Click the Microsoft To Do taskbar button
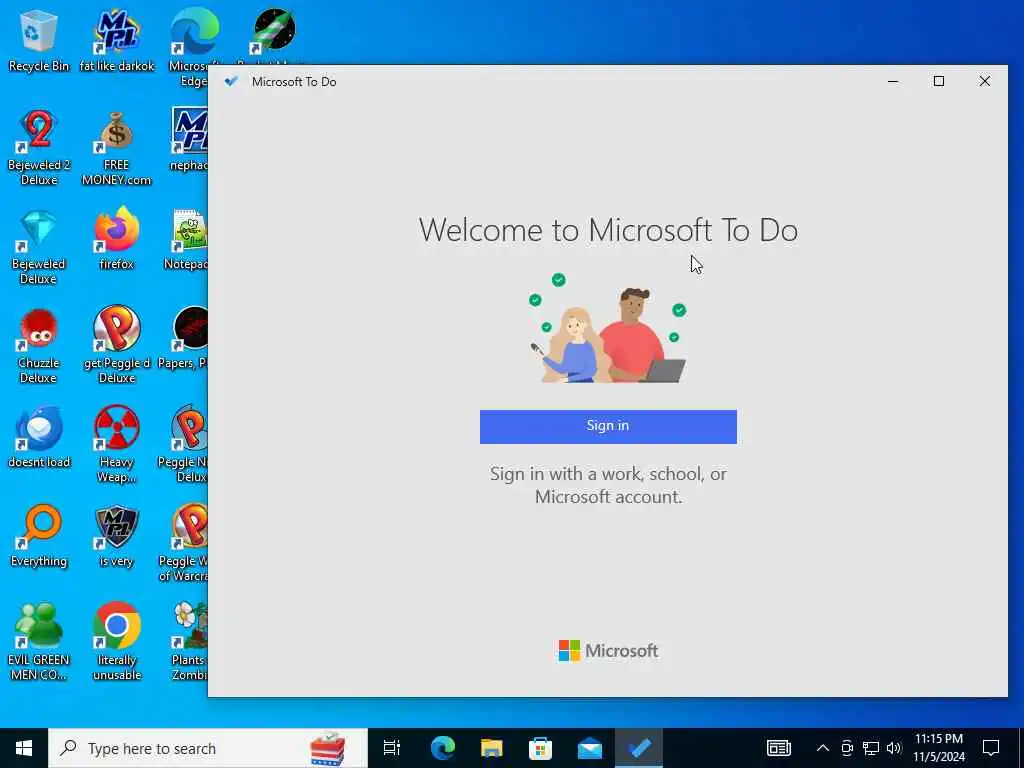The height and width of the screenshot is (768, 1024). [x=639, y=748]
